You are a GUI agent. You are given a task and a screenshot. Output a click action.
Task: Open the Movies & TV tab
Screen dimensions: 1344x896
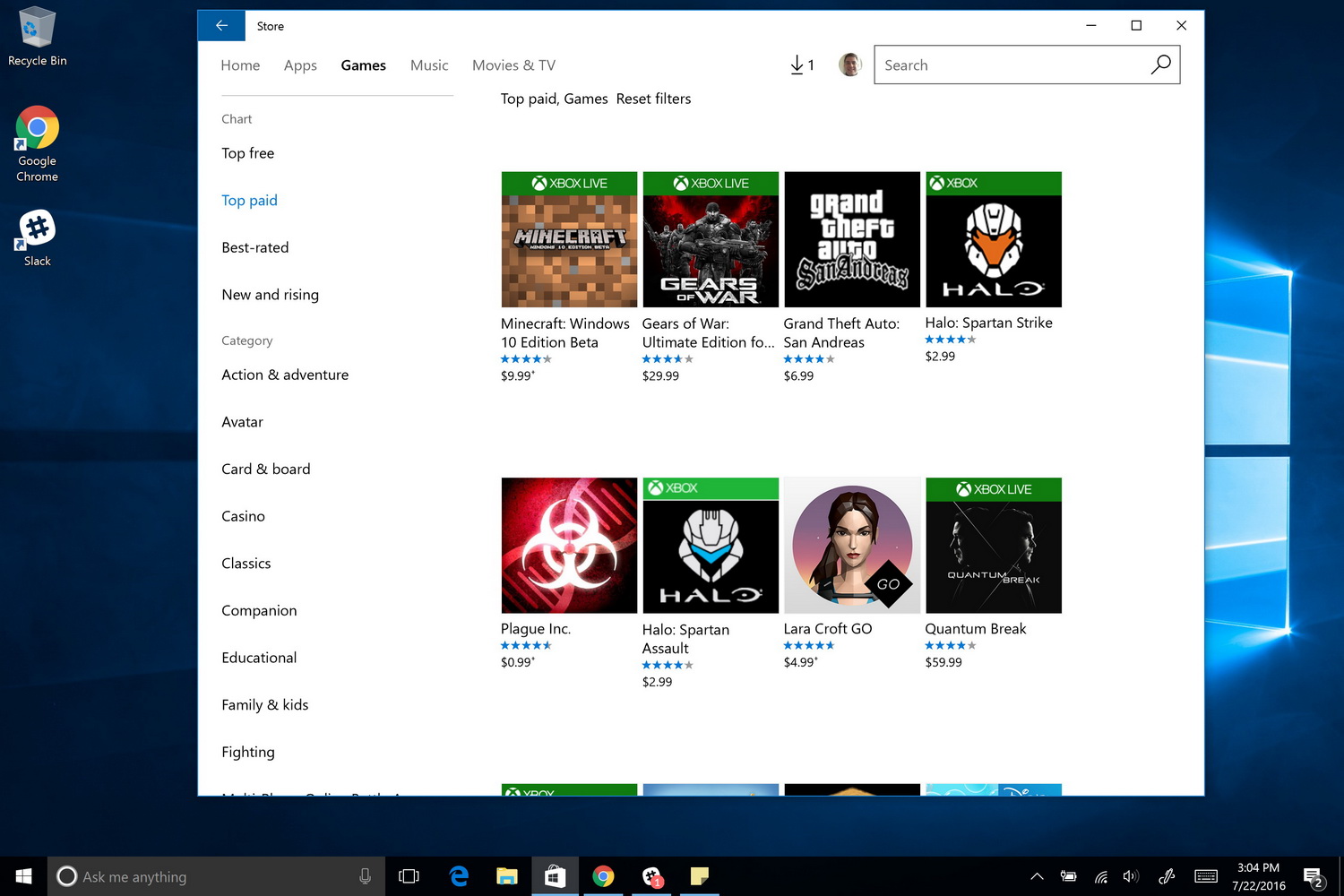click(x=513, y=65)
